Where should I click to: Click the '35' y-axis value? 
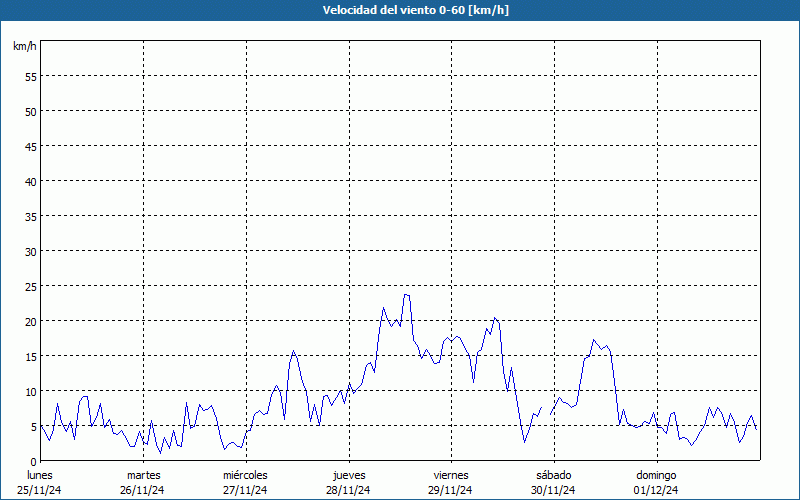click(31, 216)
